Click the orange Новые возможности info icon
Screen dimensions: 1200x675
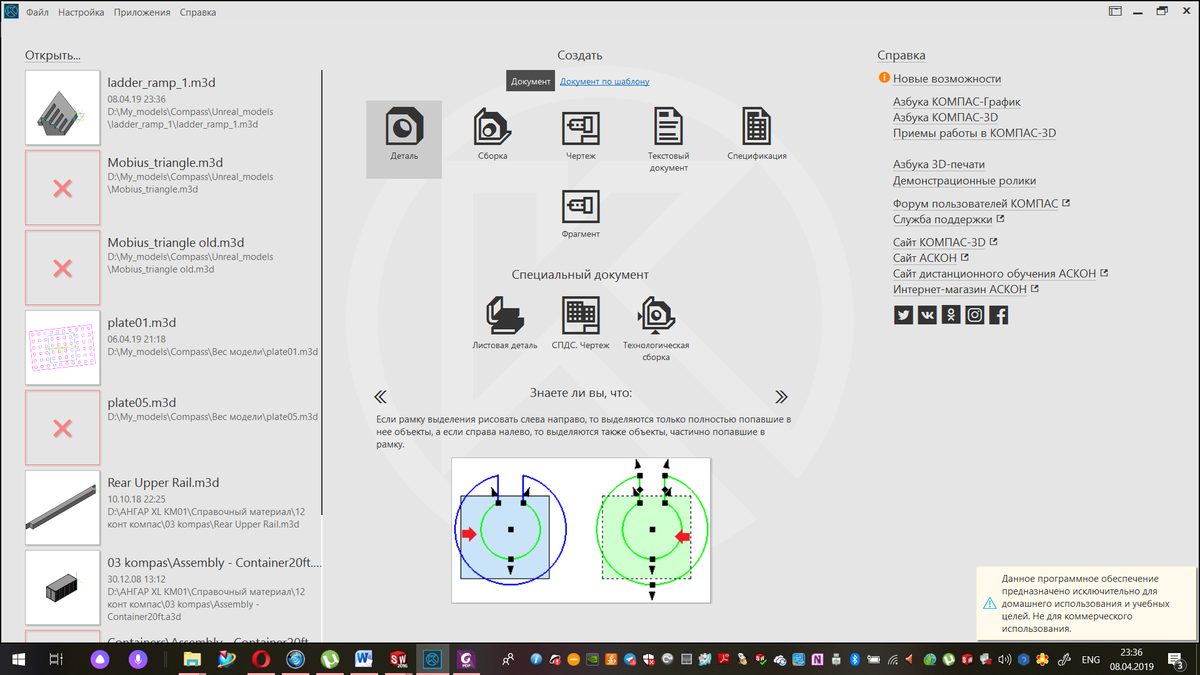[x=884, y=78]
